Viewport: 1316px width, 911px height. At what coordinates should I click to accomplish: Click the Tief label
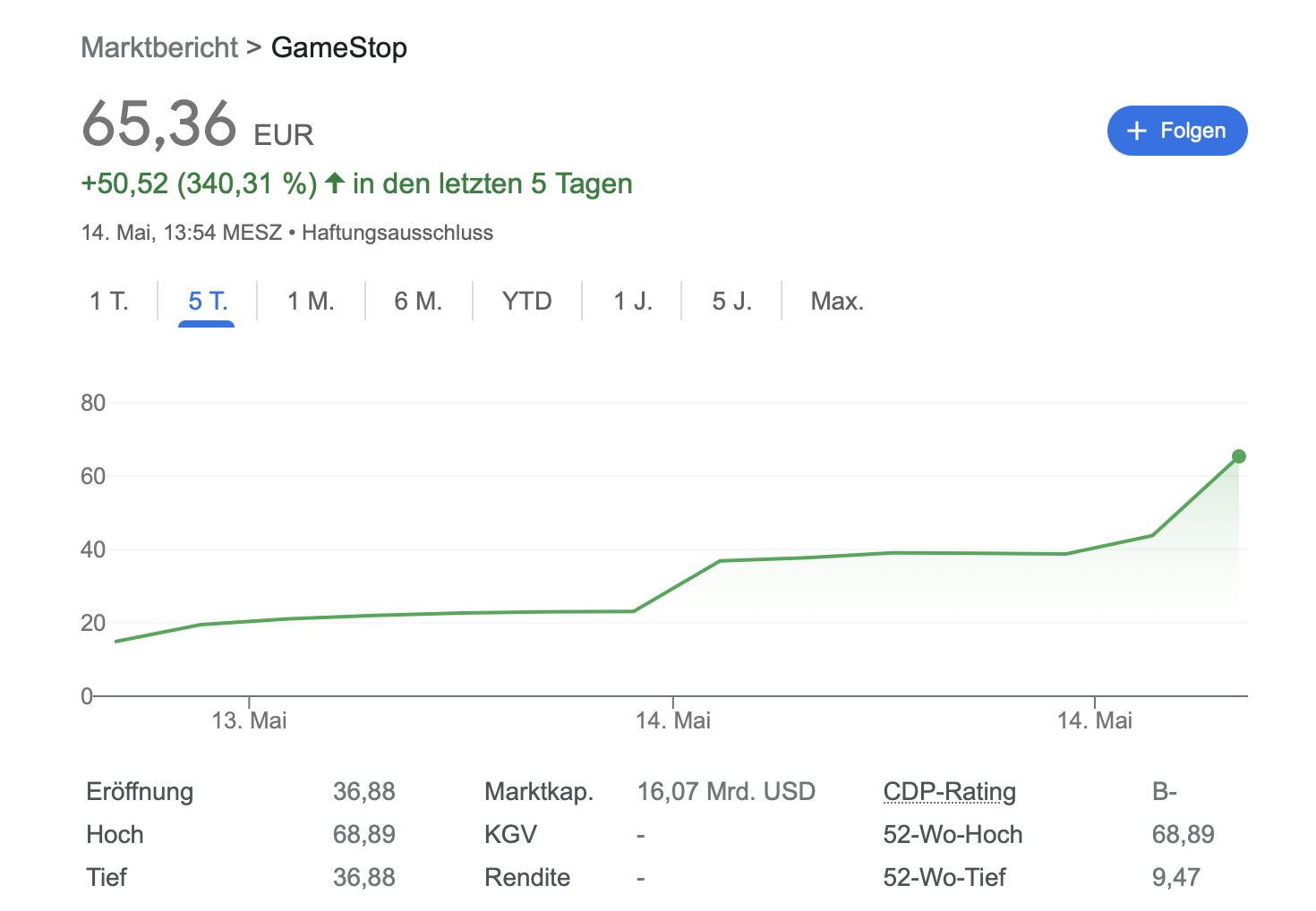coord(107,878)
